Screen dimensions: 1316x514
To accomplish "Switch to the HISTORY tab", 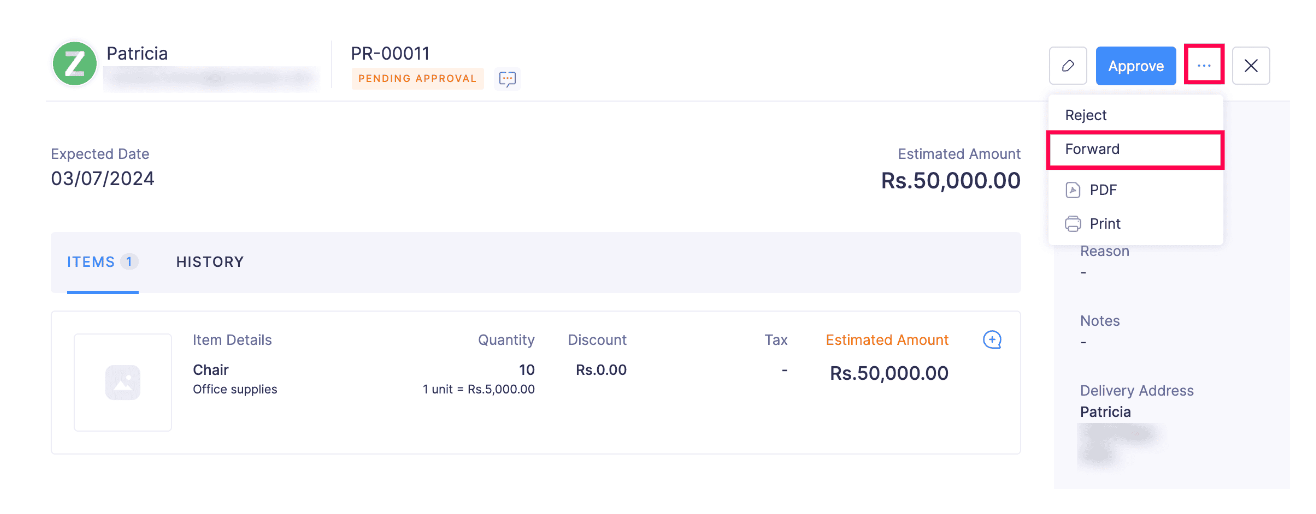I will 210,262.
